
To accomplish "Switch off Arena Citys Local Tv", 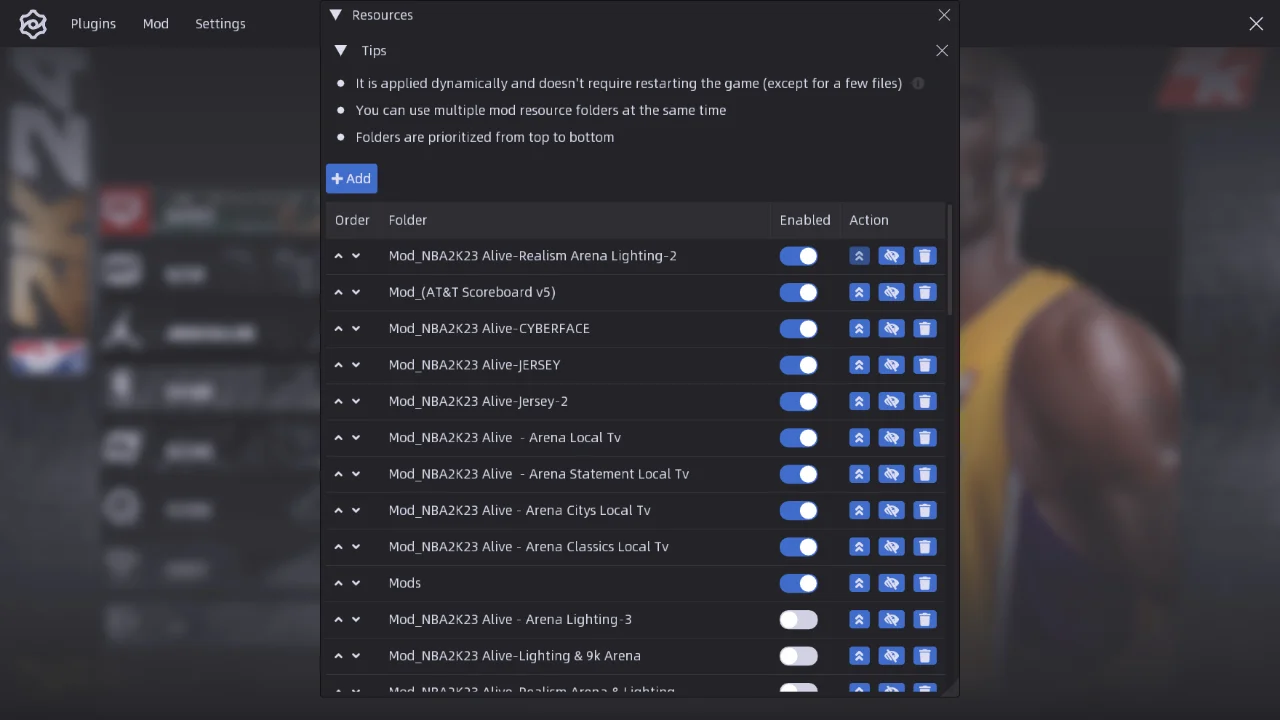I will tap(799, 510).
